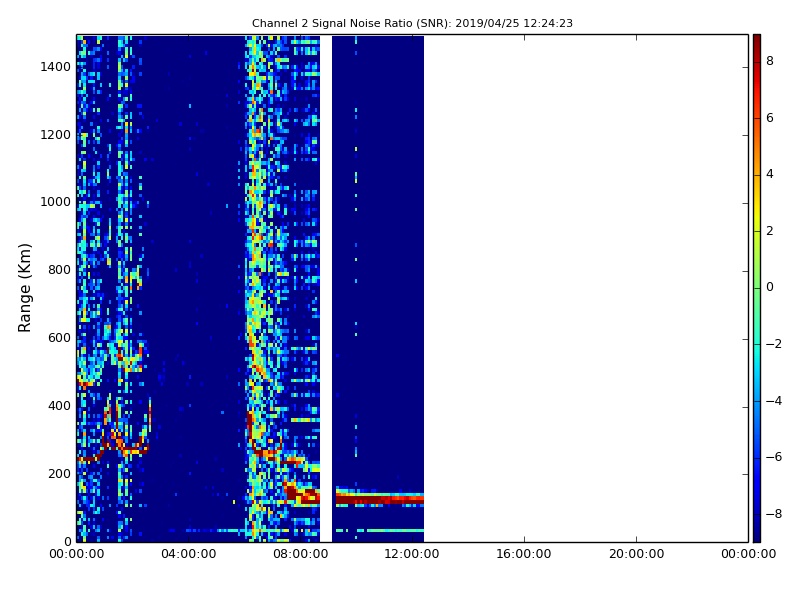Click the colorbar label −8
The height and width of the screenshot is (600, 800).
[x=773, y=514]
